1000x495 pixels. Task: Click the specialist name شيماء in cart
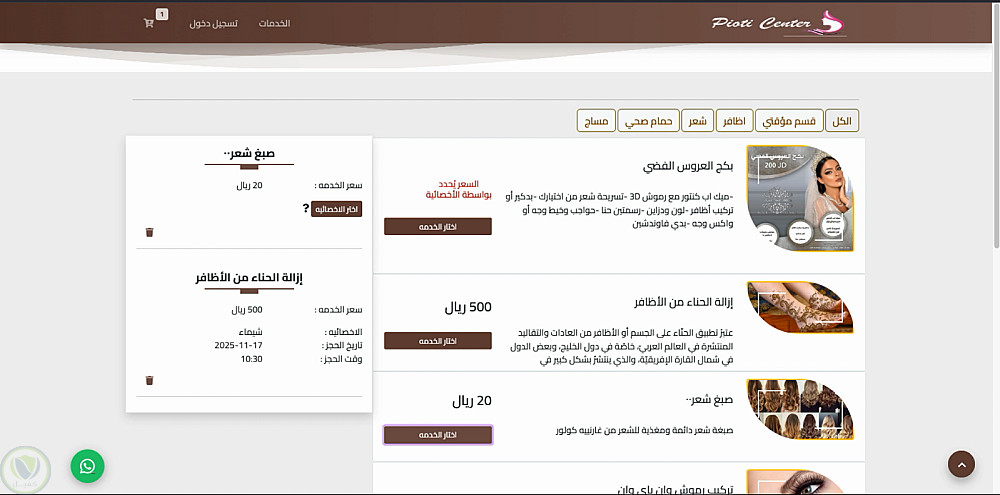(249, 332)
